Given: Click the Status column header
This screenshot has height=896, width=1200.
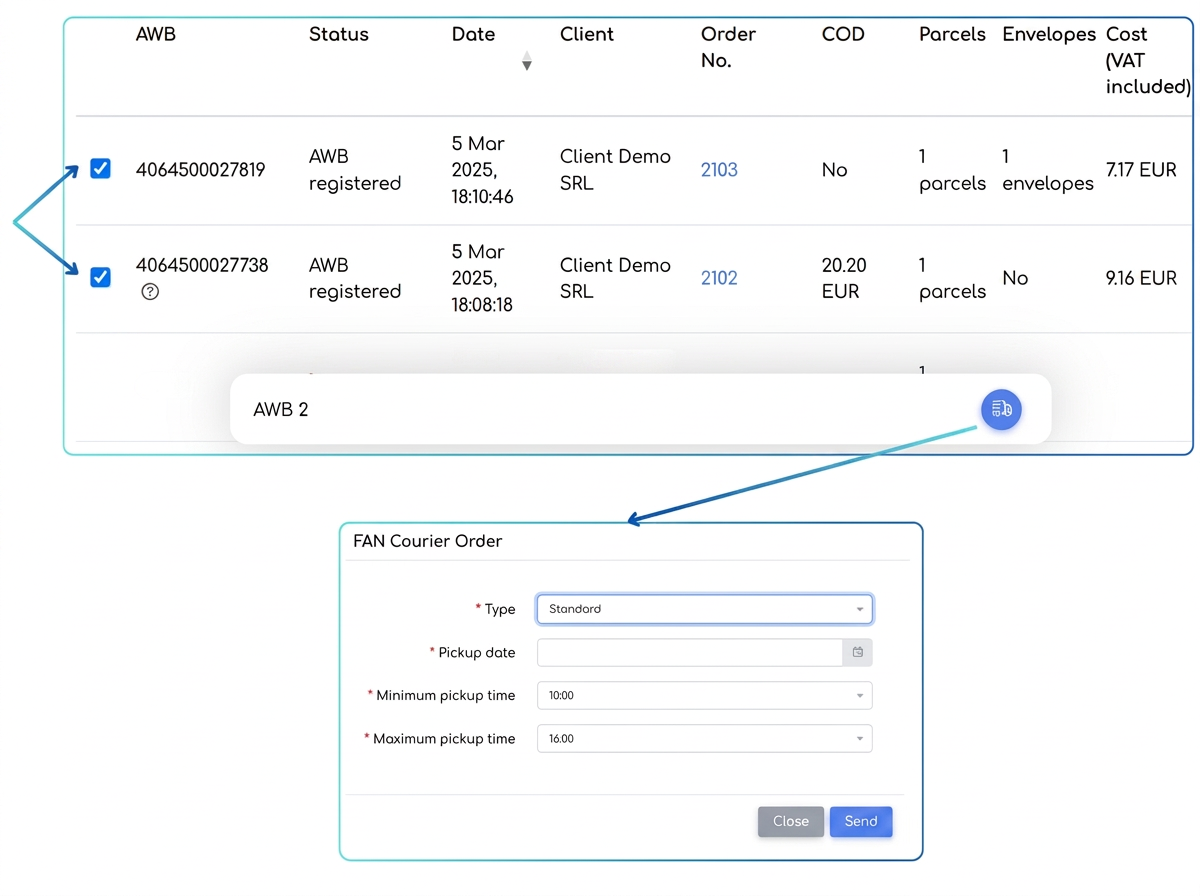Looking at the screenshot, I should [339, 35].
